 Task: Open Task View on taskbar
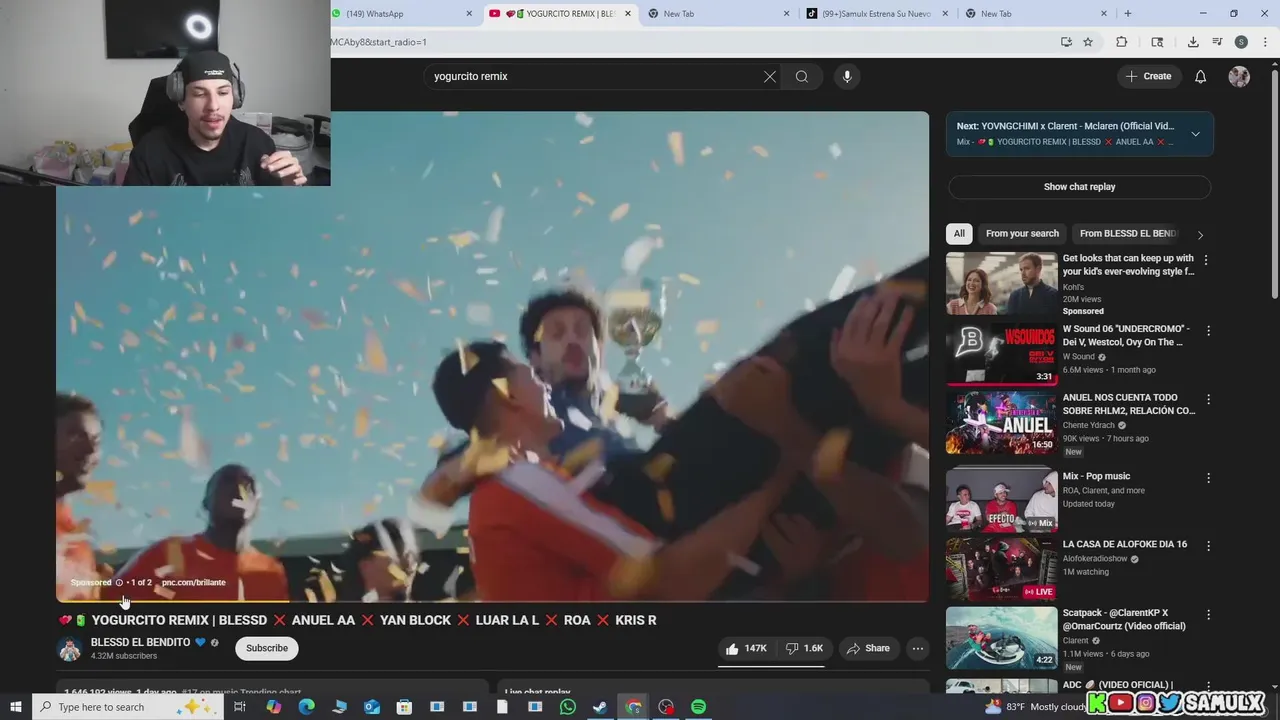point(240,707)
